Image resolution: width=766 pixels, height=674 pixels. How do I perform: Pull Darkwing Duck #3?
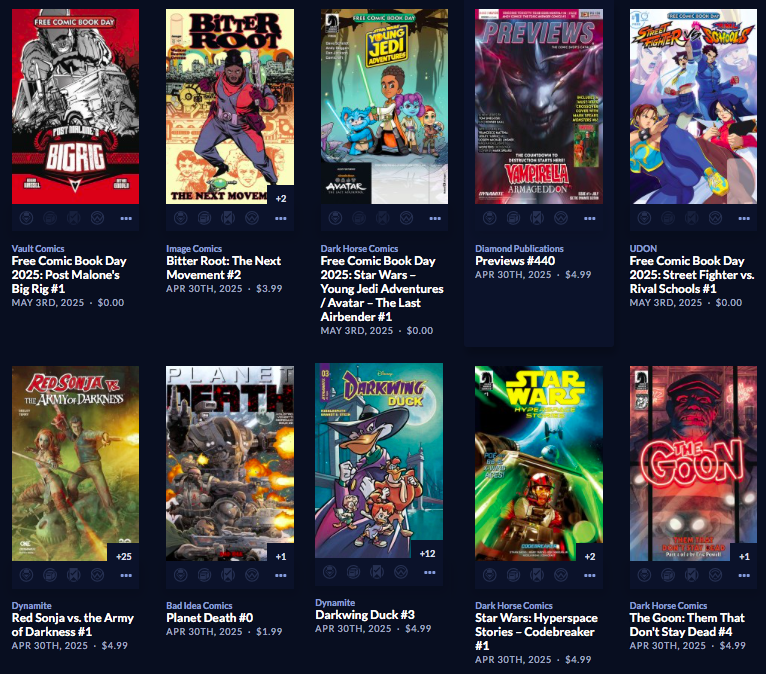click(330, 572)
